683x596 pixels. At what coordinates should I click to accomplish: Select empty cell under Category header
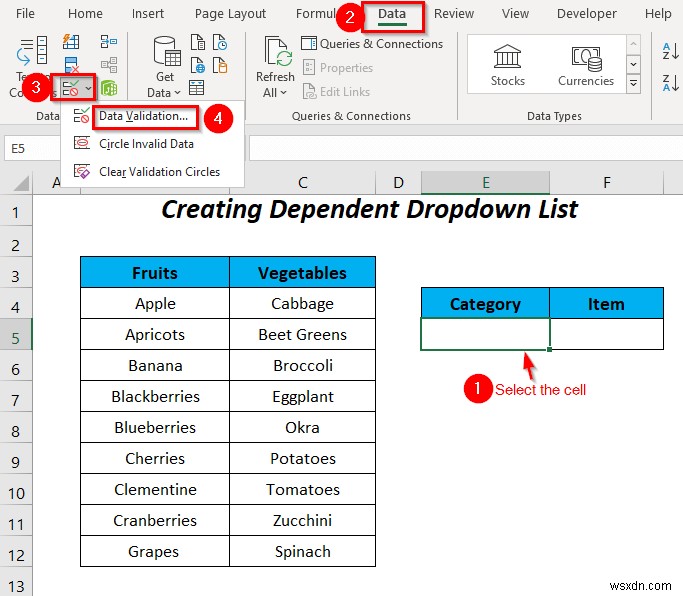485,334
